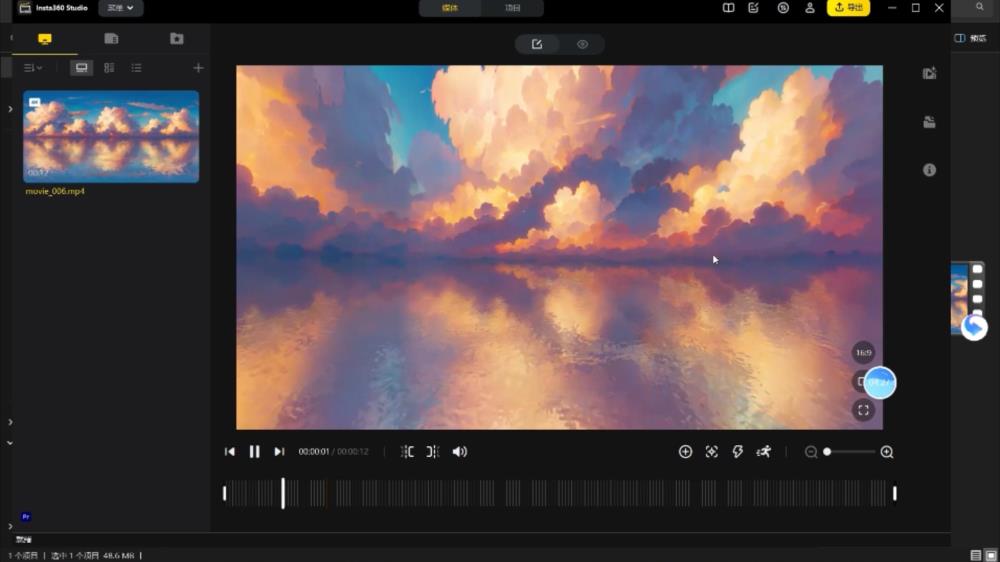Viewport: 1000px width, 562px height.
Task: Click the blue floating circular widget
Action: tap(880, 383)
